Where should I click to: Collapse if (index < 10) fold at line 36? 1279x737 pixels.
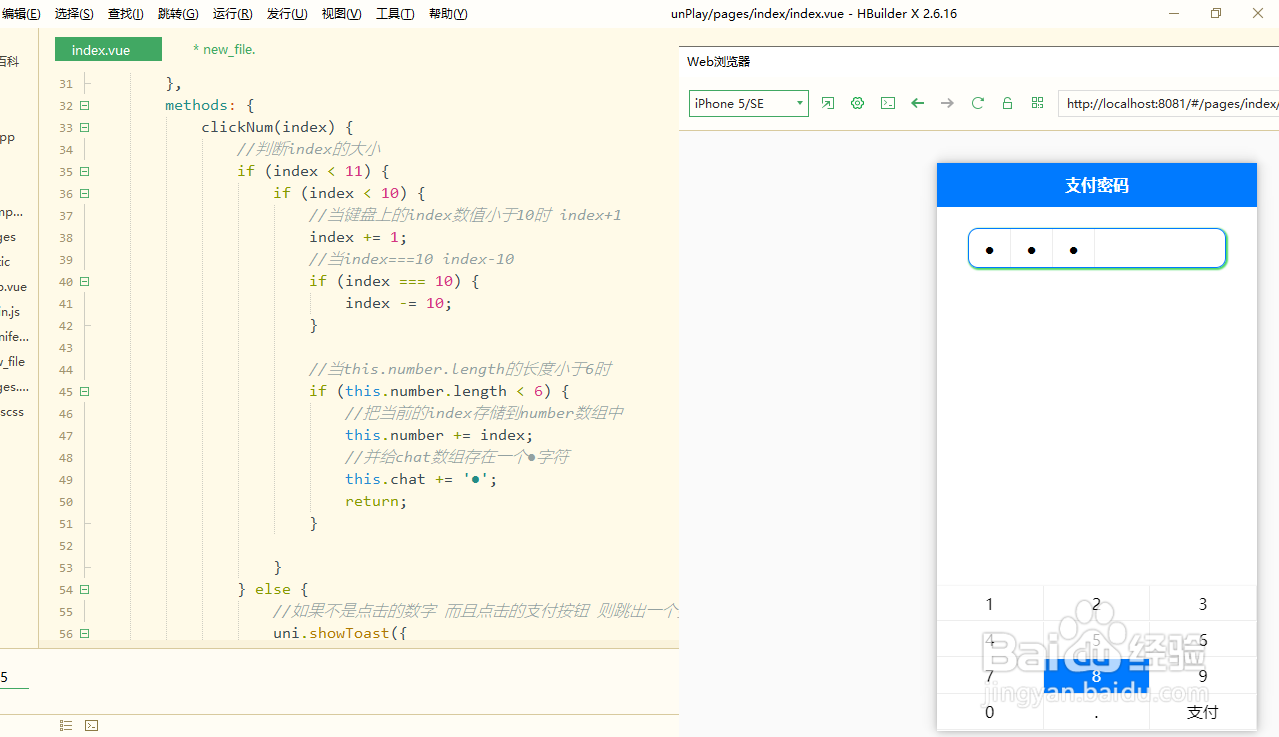[x=84, y=193]
